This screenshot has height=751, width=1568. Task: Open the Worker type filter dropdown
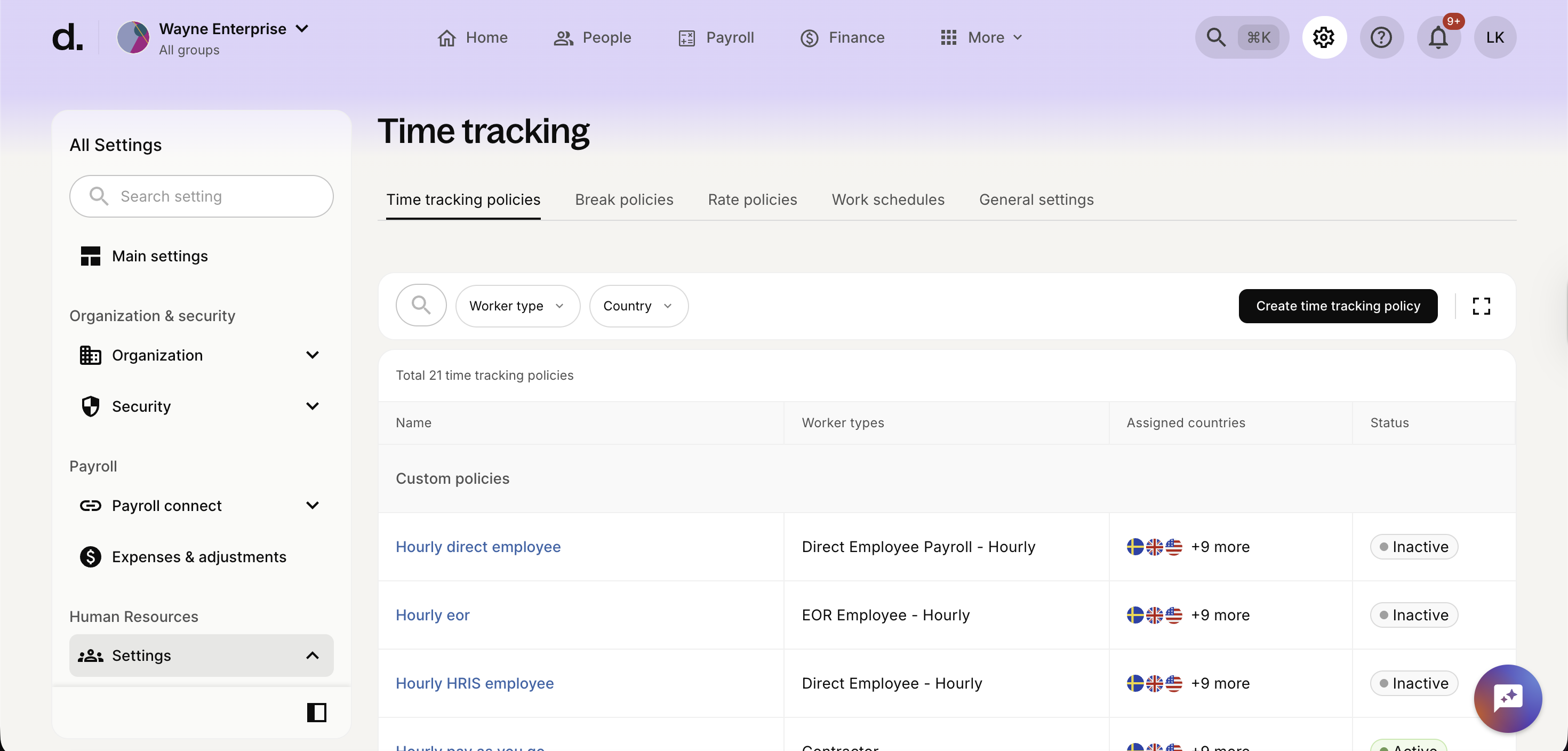(x=517, y=306)
